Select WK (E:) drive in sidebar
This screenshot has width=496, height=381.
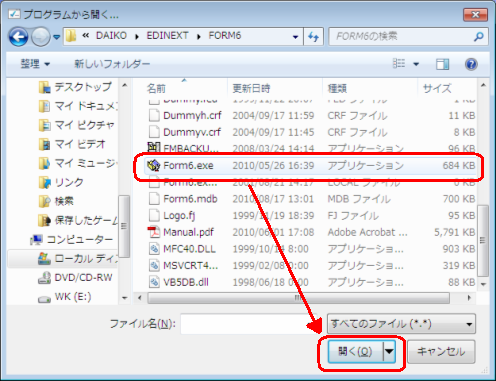65,297
